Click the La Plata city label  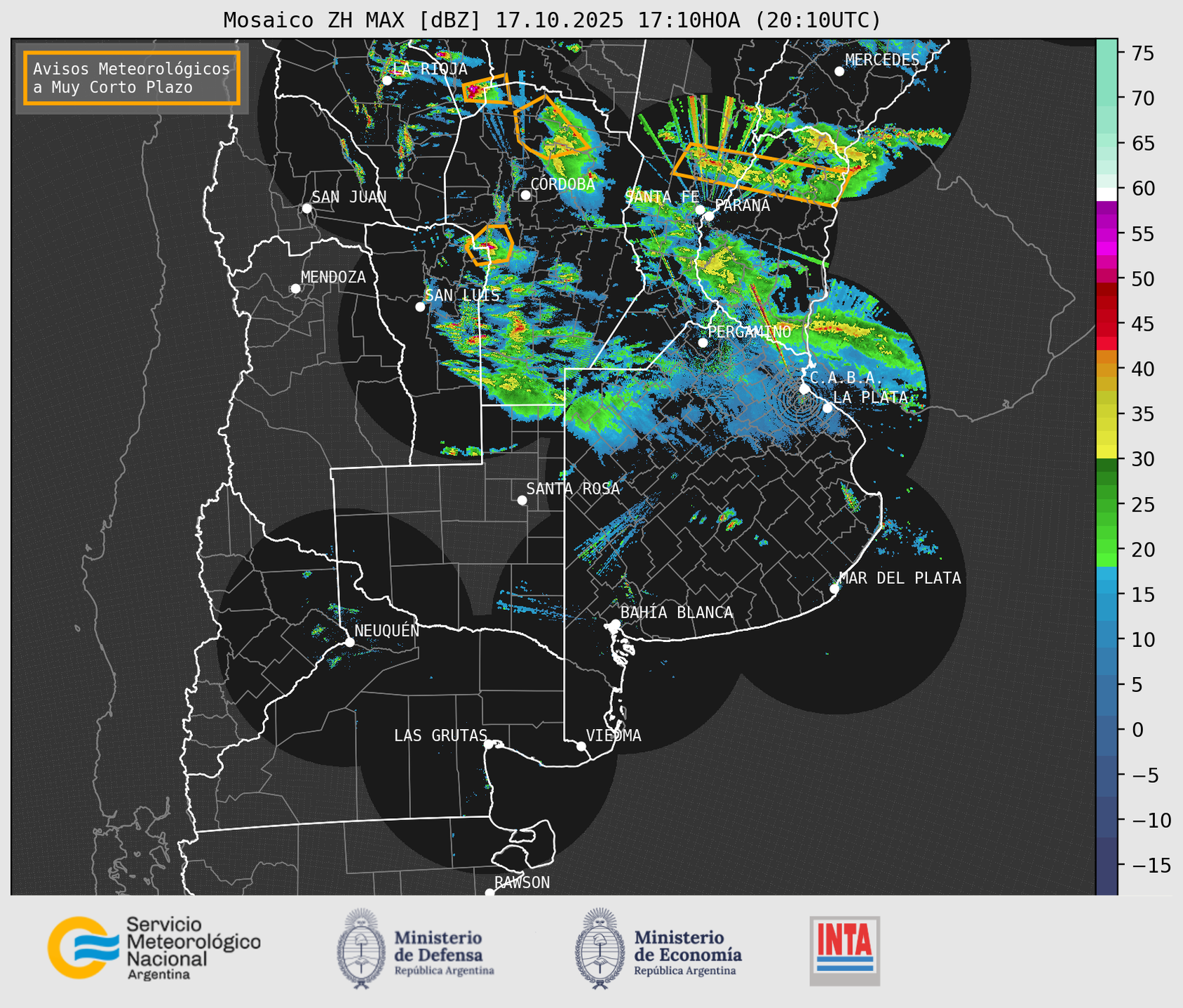click(x=870, y=397)
